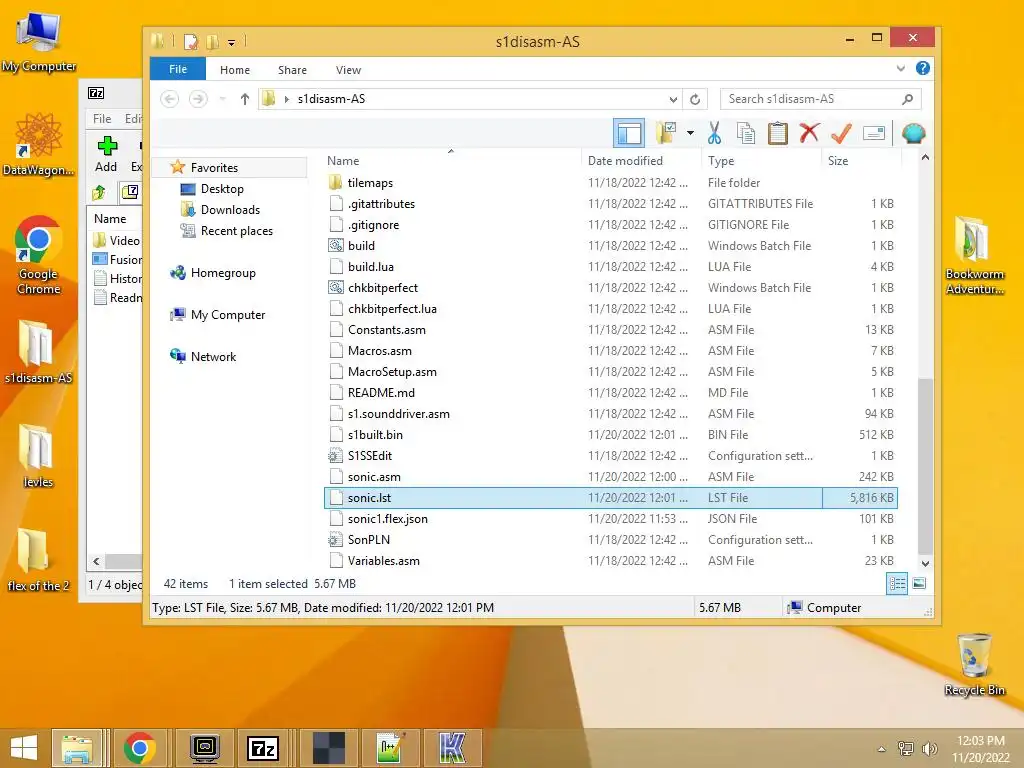Copy the selected file with the copy icon
Screen dimensions: 1024x768
click(745, 133)
